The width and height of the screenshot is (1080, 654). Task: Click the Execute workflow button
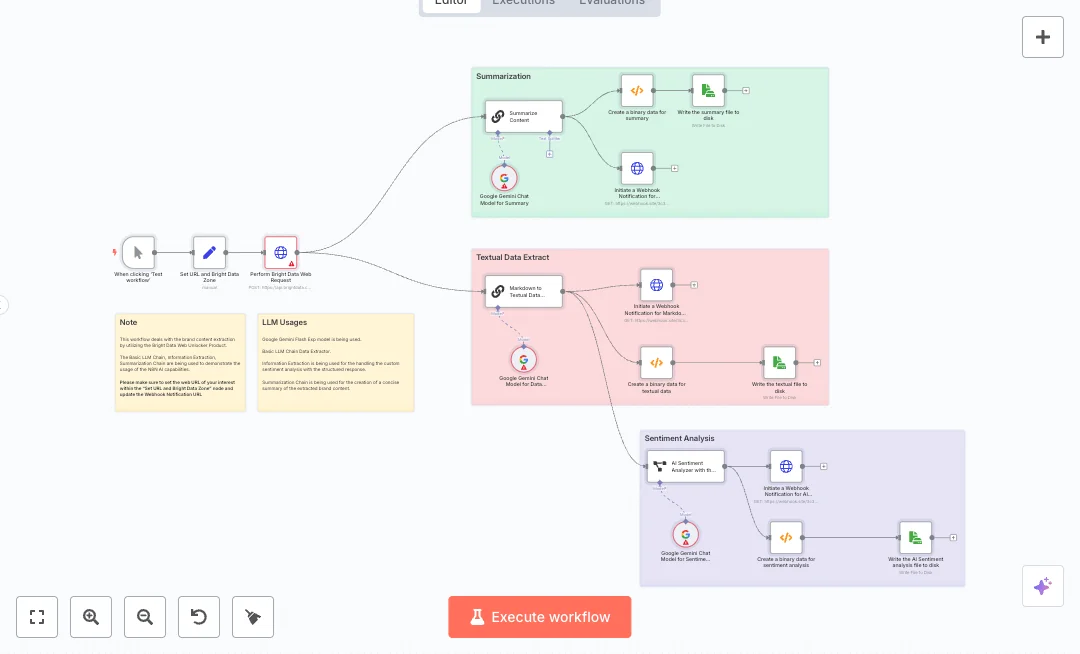click(540, 617)
